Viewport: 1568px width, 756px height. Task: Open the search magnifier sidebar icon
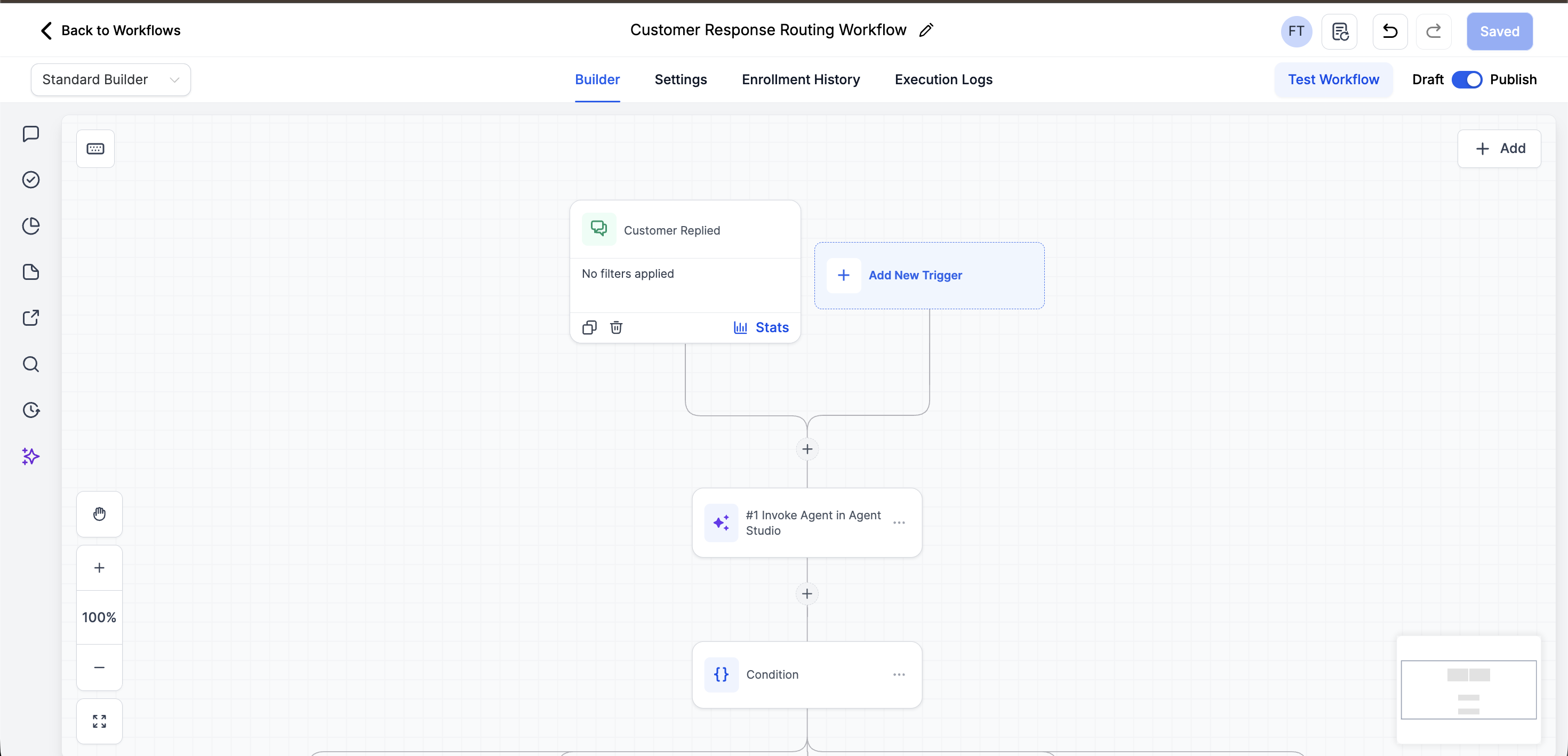[30, 364]
